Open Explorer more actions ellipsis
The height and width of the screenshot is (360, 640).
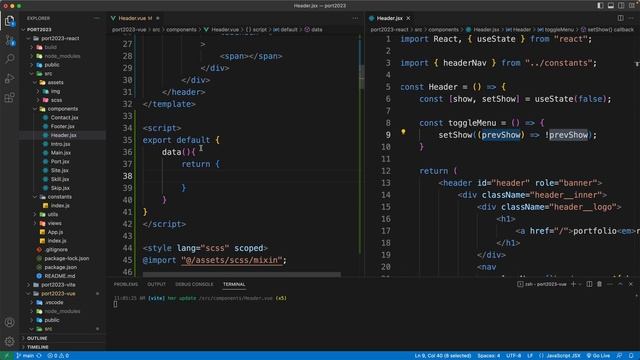coord(96,18)
